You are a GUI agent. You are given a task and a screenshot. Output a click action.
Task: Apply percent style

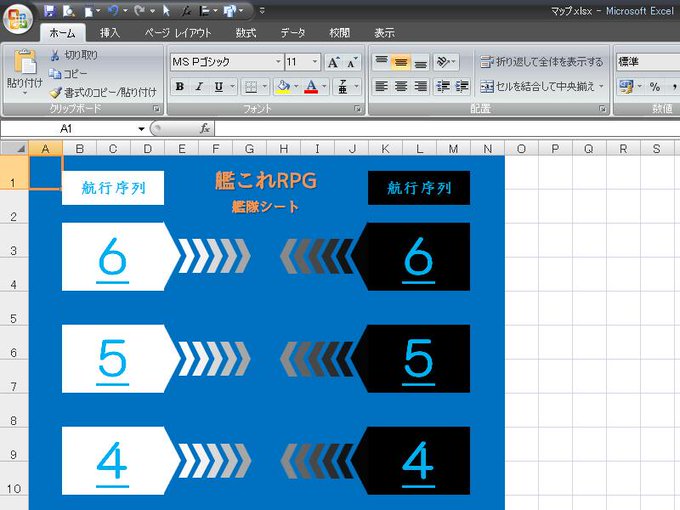click(x=655, y=87)
